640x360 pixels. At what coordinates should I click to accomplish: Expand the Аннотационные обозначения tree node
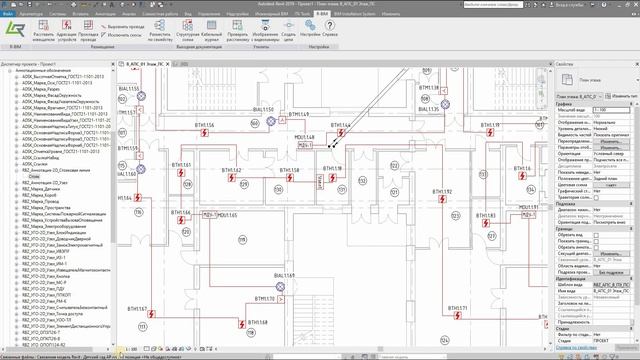[x=10, y=71]
